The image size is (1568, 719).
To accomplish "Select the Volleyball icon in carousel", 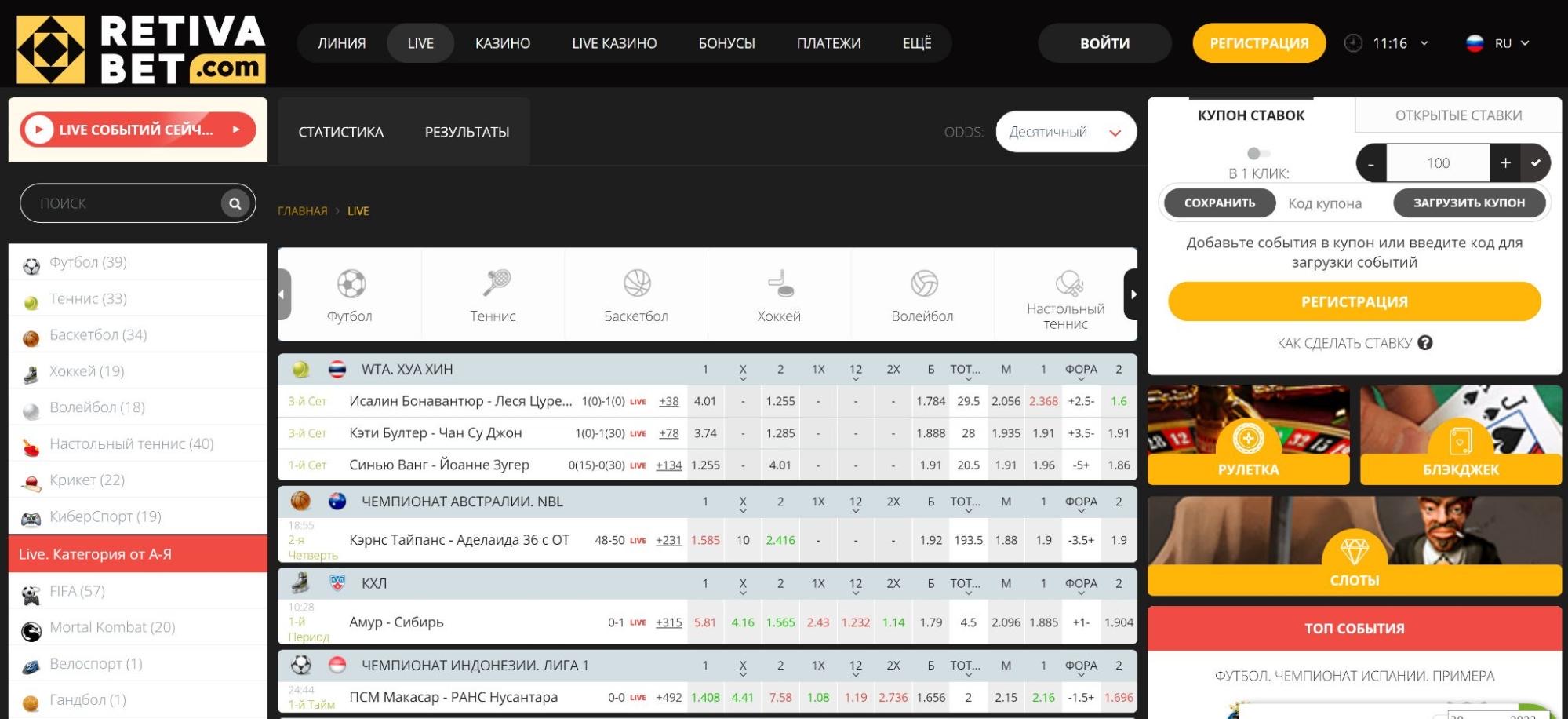I will coord(924,283).
